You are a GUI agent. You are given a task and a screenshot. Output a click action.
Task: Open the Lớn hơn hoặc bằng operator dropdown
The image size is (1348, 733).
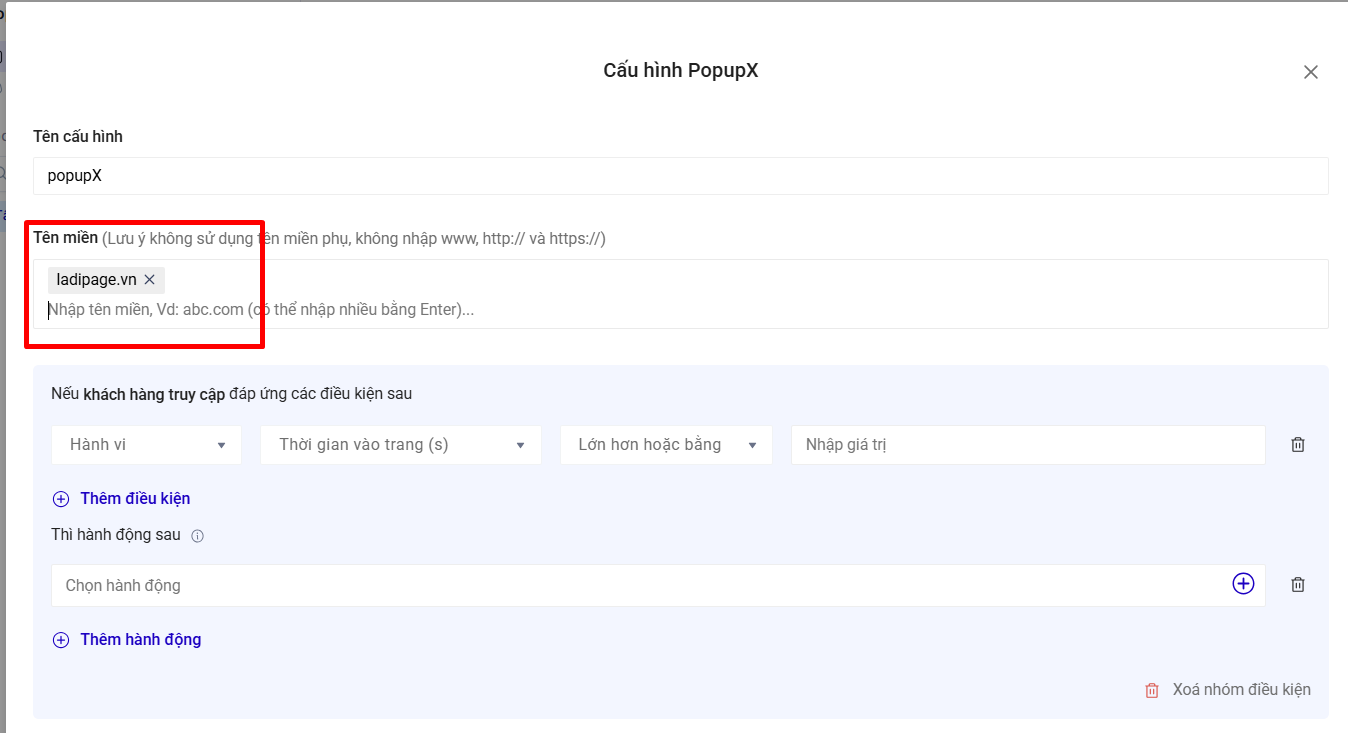tap(667, 445)
